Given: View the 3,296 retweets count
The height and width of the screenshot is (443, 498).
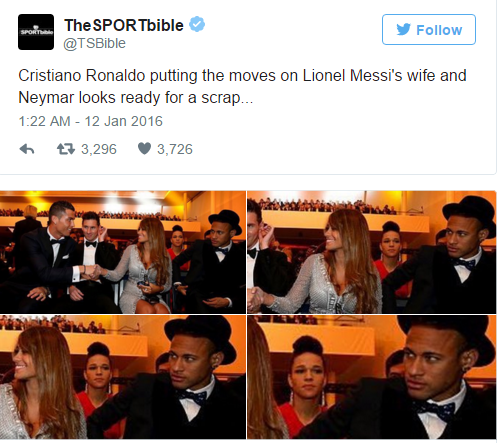Looking at the screenshot, I should 99,149.
